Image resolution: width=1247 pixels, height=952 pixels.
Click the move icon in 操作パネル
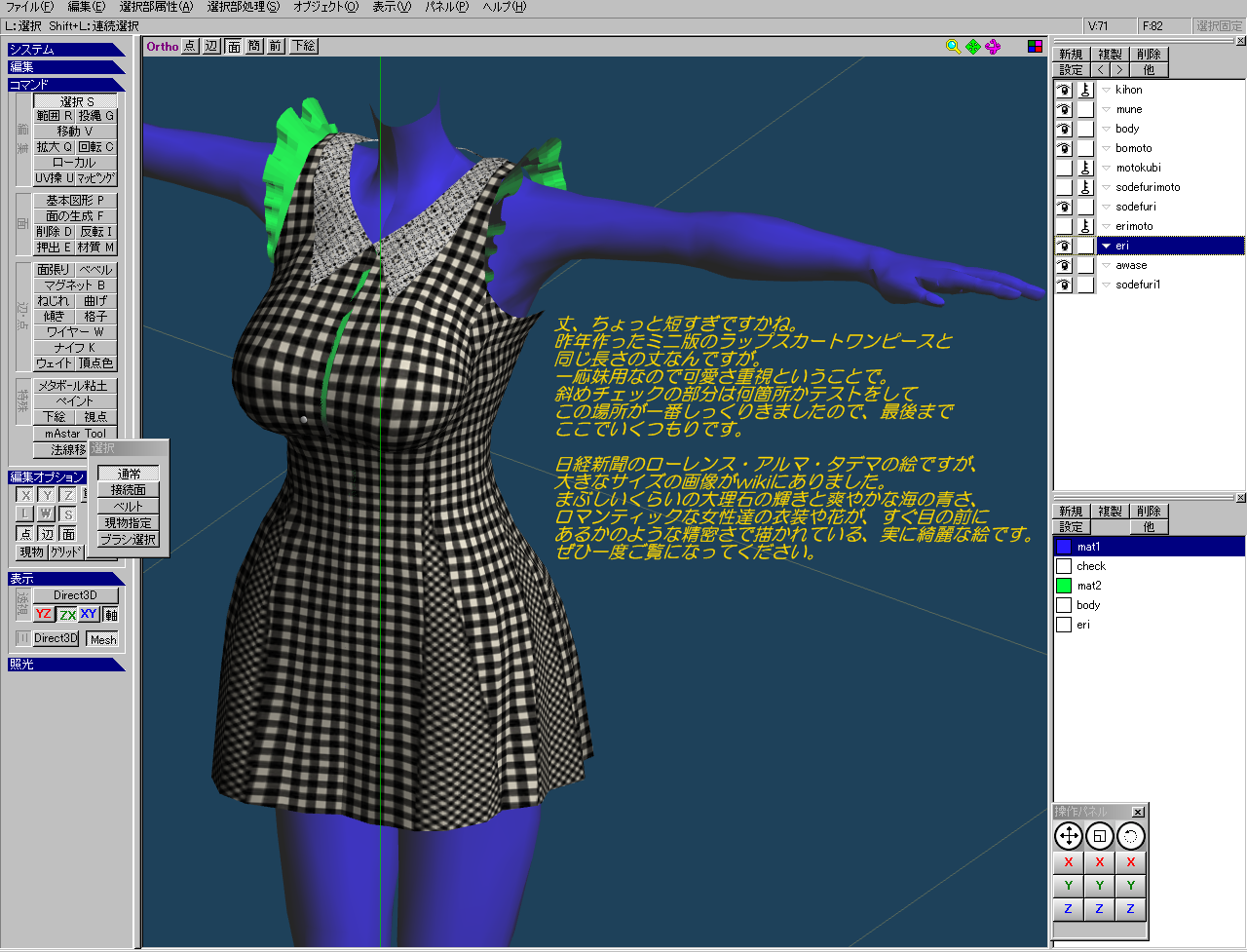pyautogui.click(x=1069, y=836)
